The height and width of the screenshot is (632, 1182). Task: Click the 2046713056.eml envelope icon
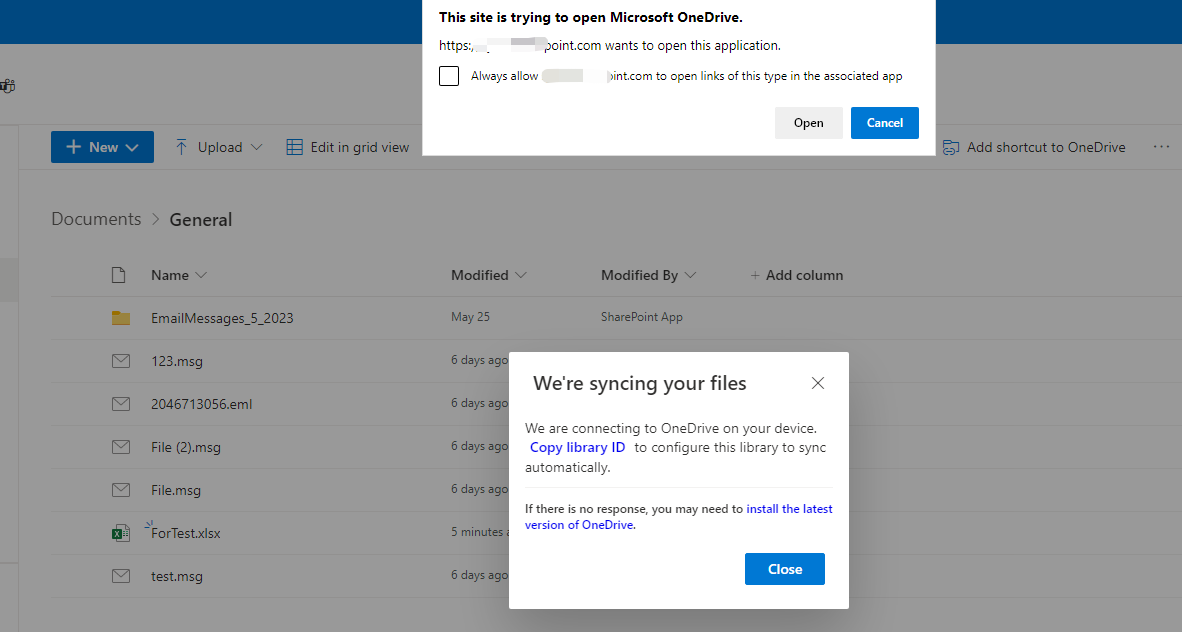coord(121,404)
